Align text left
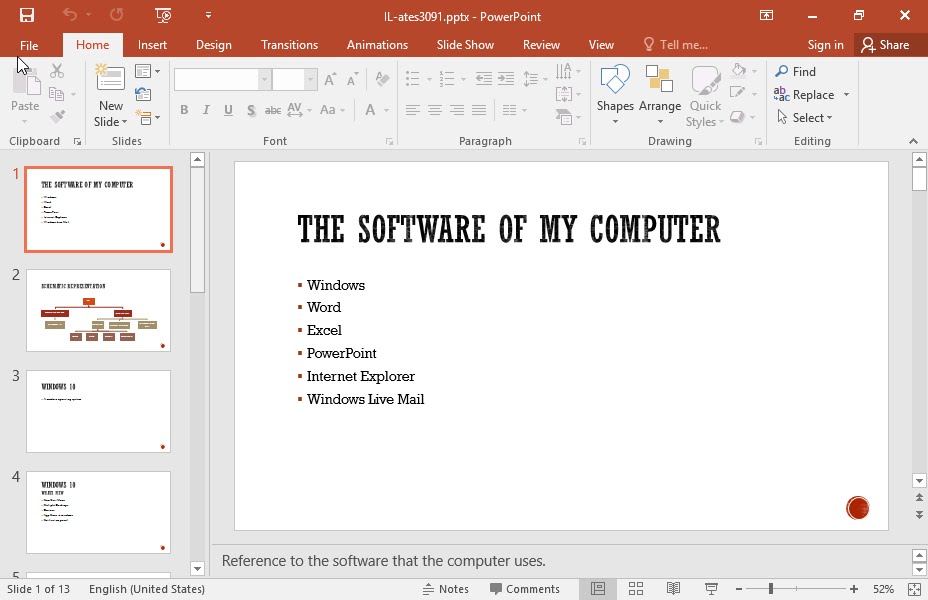928x600 pixels. coord(413,110)
